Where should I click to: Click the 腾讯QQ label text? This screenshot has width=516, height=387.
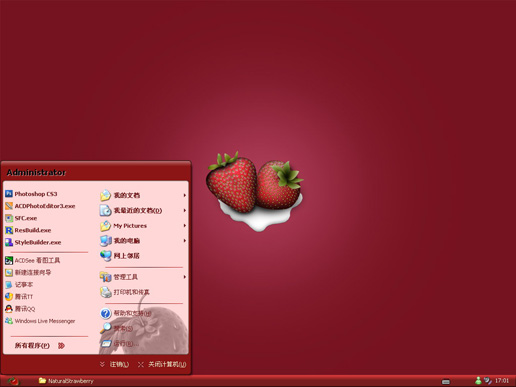[x=25, y=309]
